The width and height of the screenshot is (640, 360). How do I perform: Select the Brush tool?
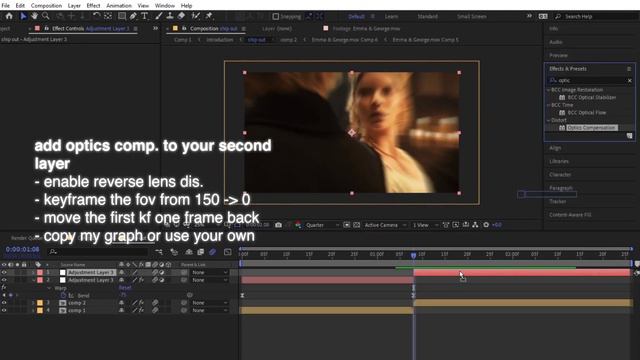click(x=158, y=16)
